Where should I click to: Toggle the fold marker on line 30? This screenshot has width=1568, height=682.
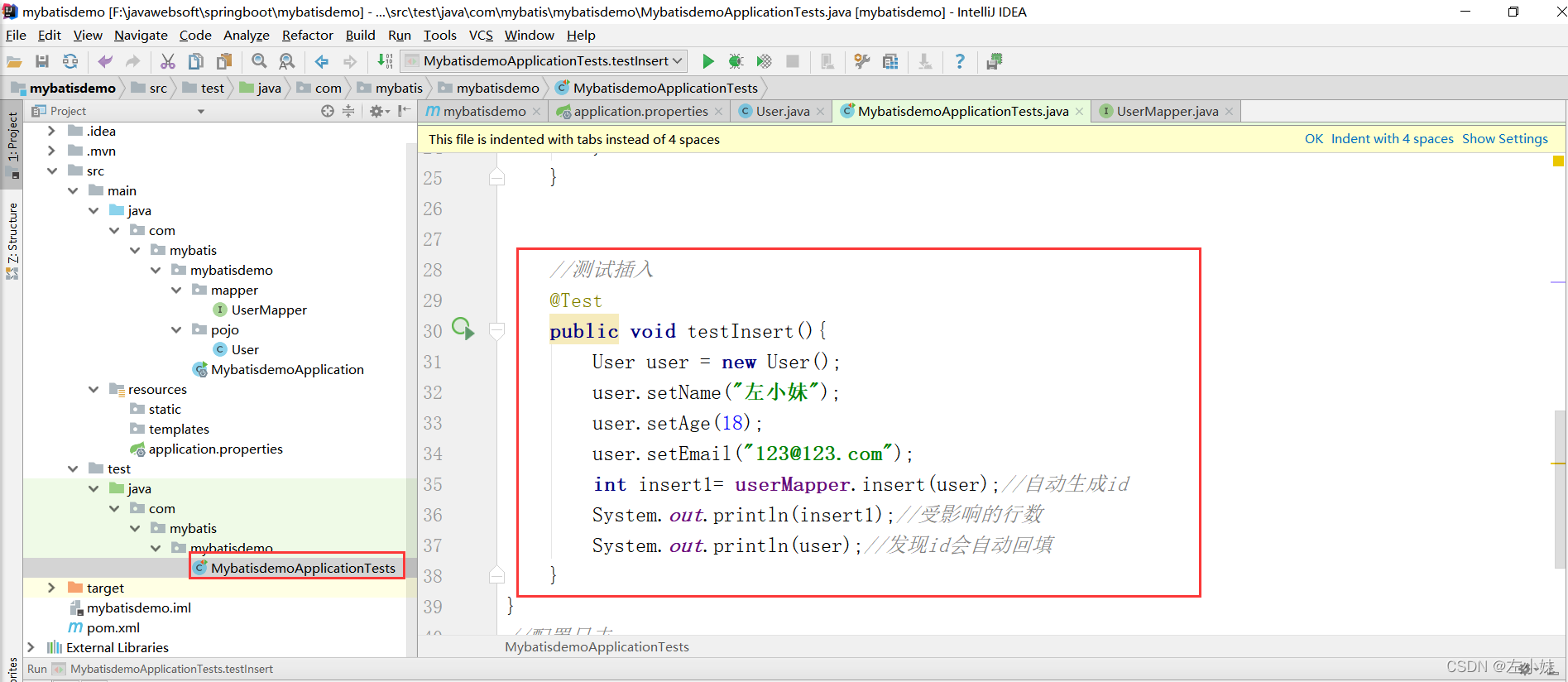[497, 331]
